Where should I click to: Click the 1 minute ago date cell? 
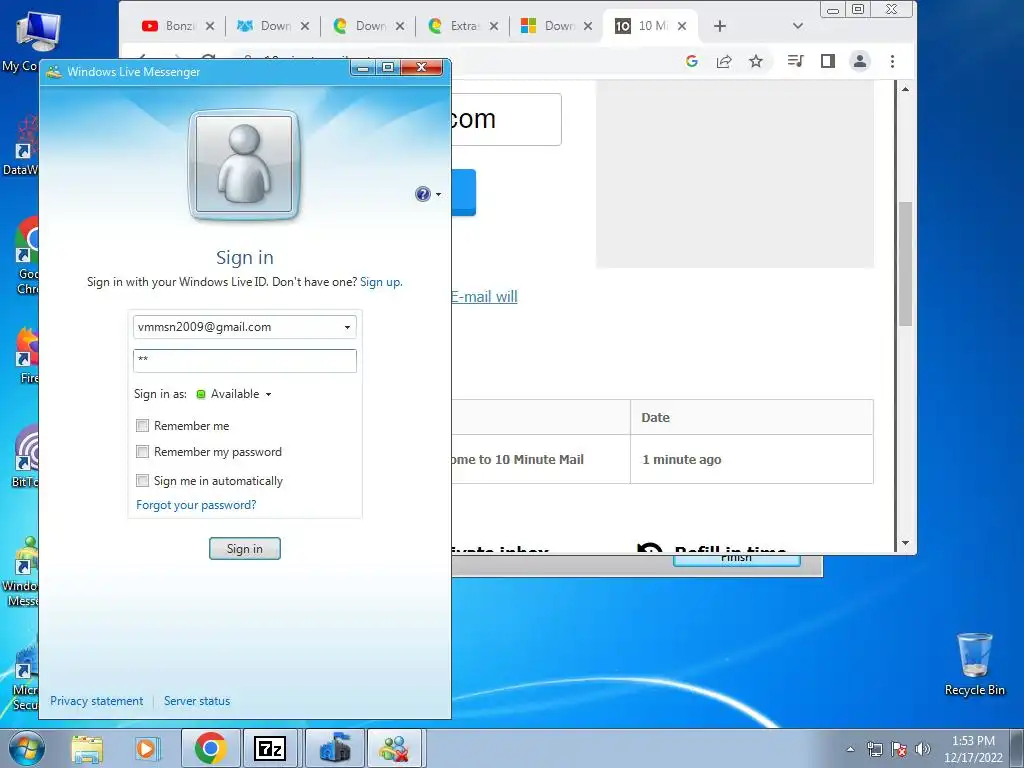[752, 459]
